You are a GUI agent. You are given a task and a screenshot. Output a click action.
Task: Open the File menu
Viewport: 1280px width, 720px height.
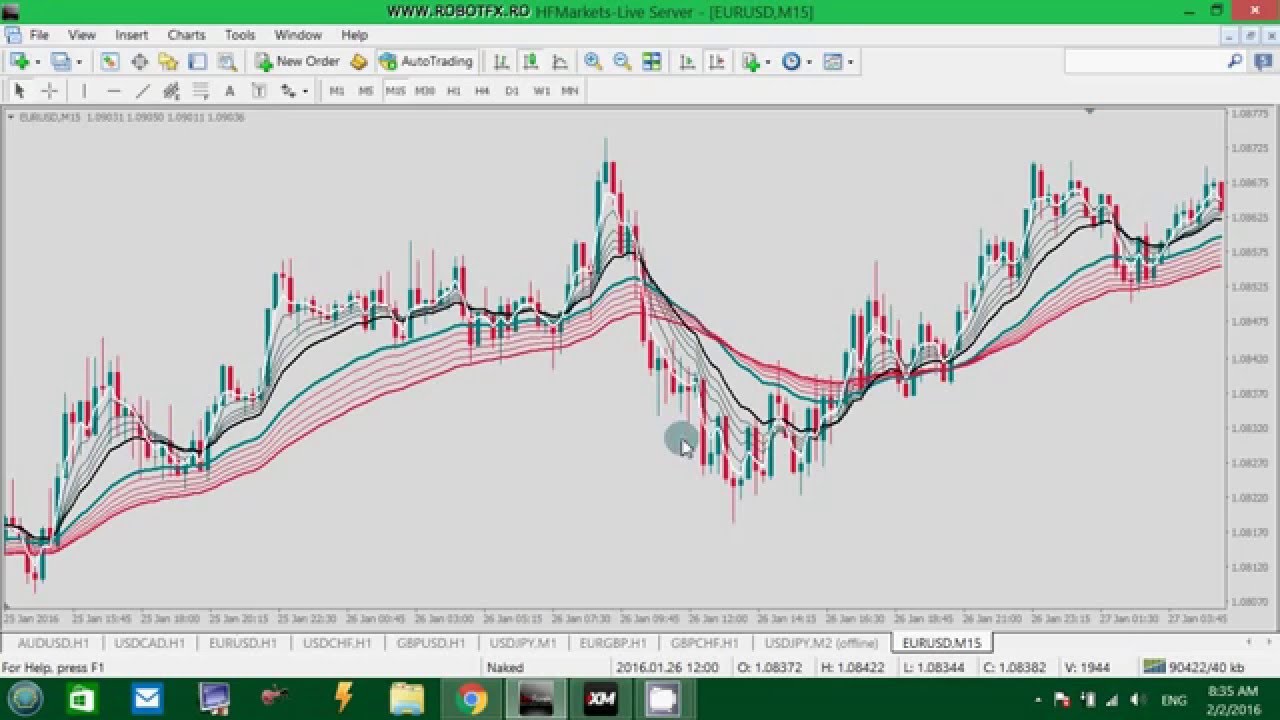click(x=39, y=35)
